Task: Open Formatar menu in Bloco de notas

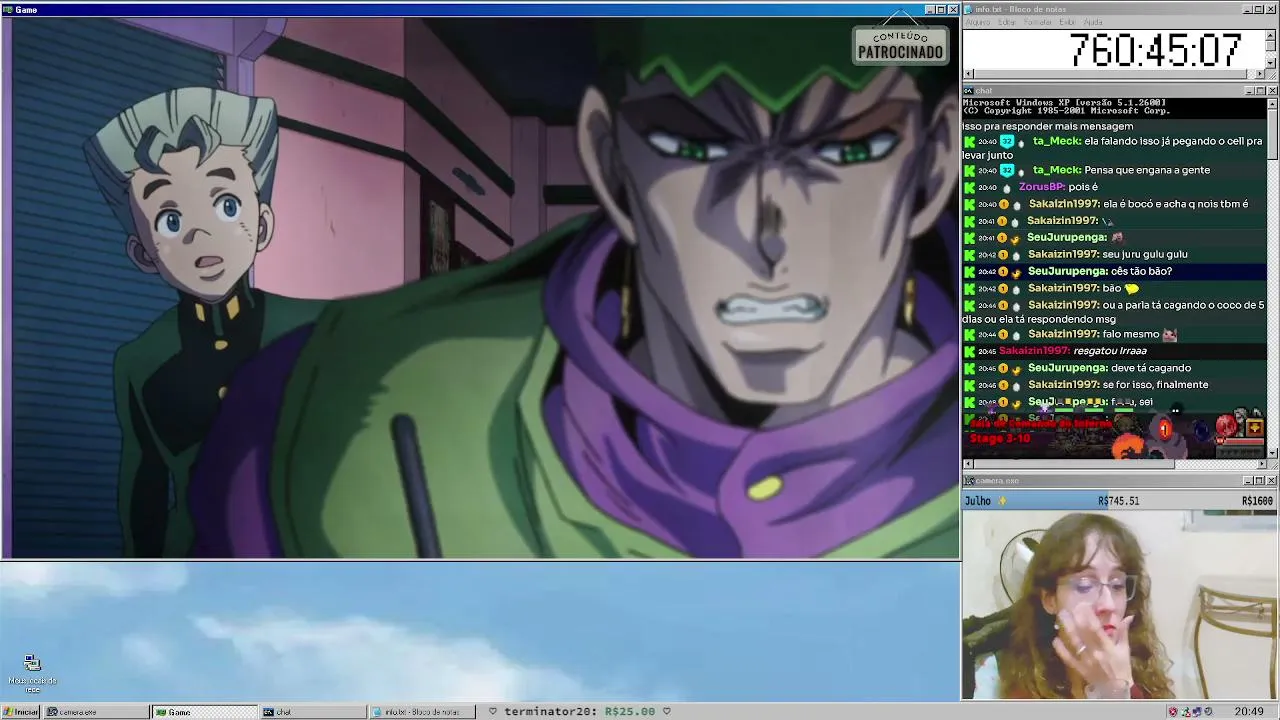Action: click(x=1038, y=22)
